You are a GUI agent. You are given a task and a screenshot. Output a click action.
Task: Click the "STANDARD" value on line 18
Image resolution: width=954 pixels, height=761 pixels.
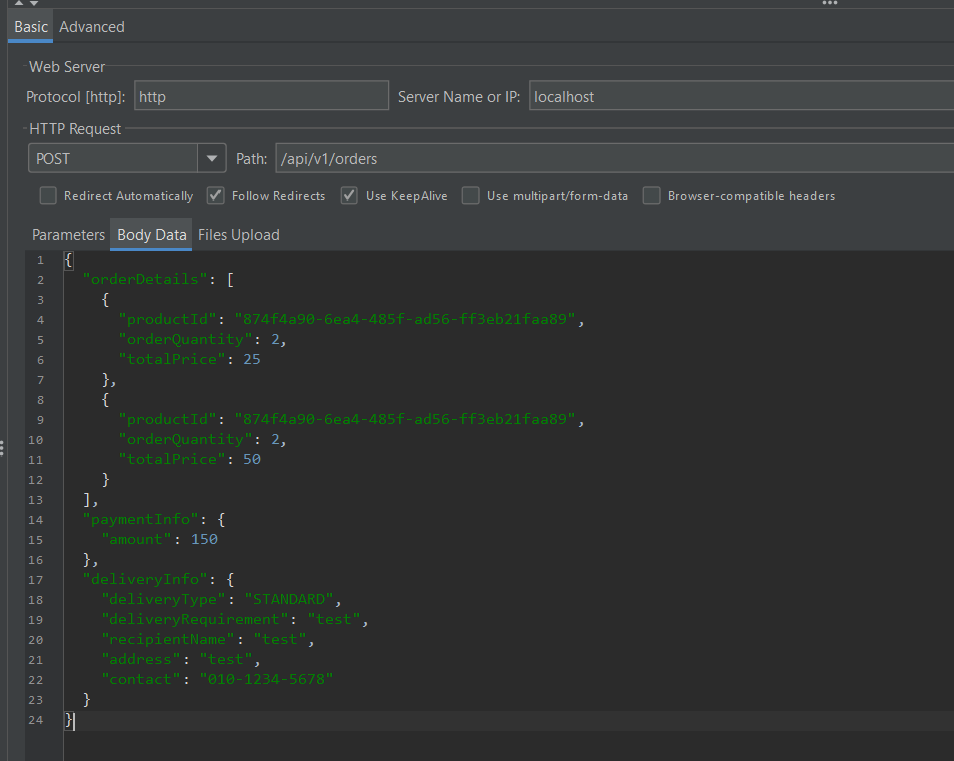coord(289,599)
